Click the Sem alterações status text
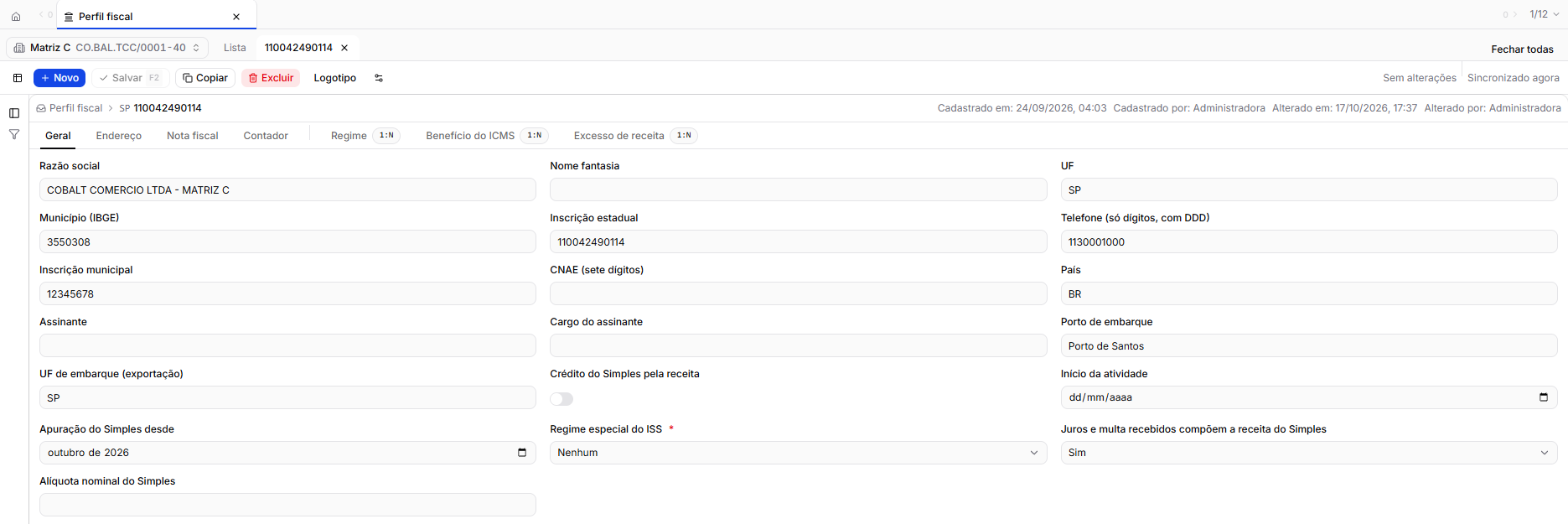 click(x=1419, y=77)
